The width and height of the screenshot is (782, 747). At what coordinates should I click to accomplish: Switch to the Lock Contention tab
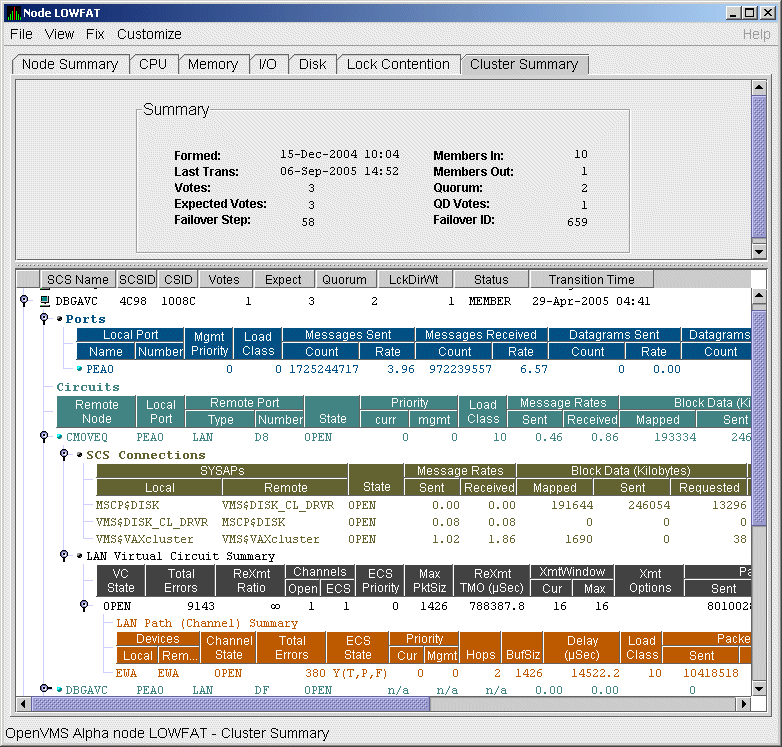(398, 64)
